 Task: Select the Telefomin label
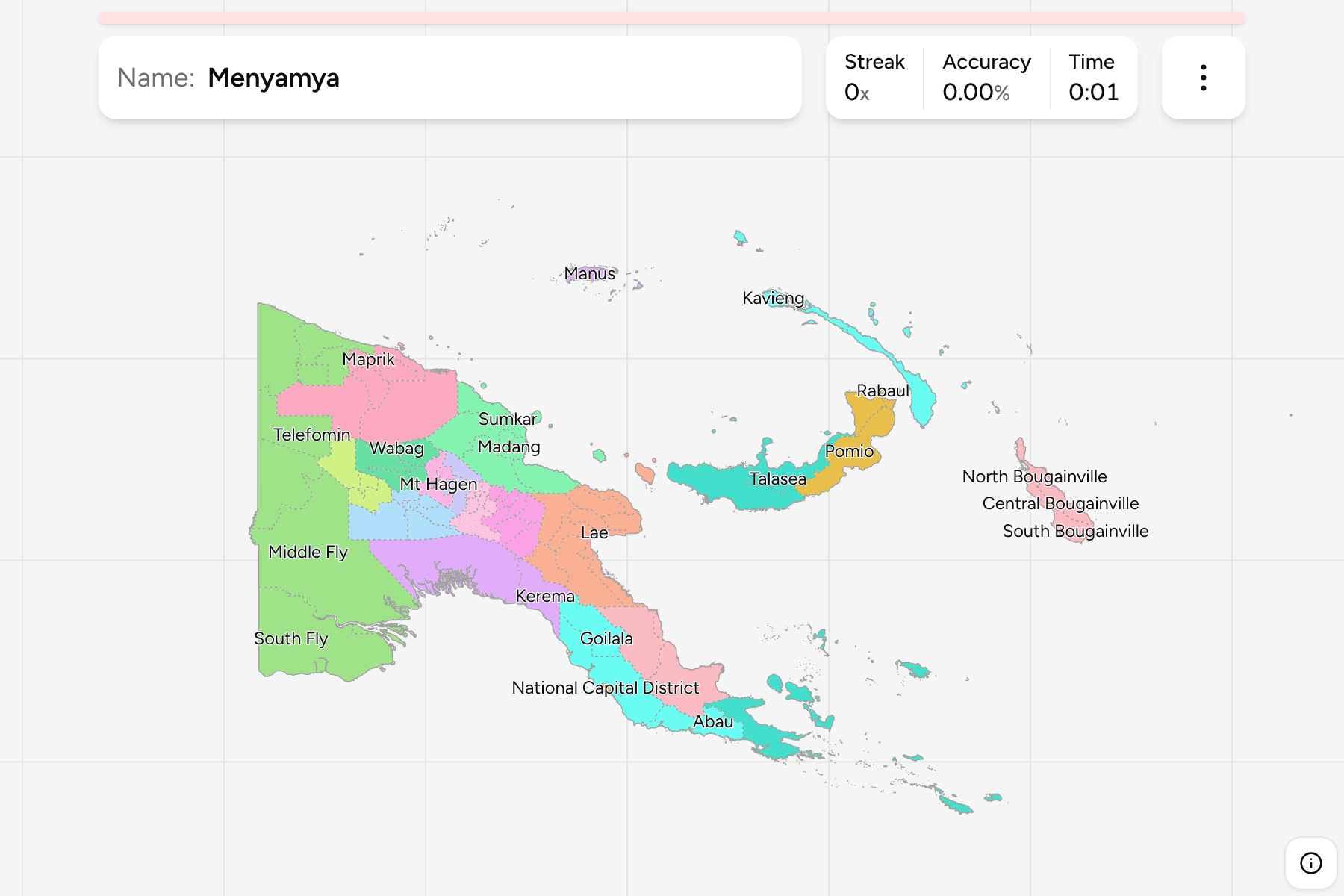(x=311, y=435)
